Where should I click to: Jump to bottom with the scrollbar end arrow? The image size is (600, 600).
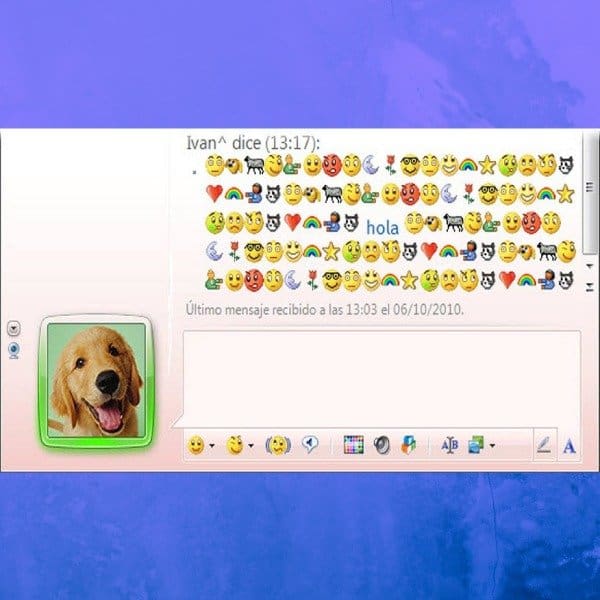(x=590, y=286)
